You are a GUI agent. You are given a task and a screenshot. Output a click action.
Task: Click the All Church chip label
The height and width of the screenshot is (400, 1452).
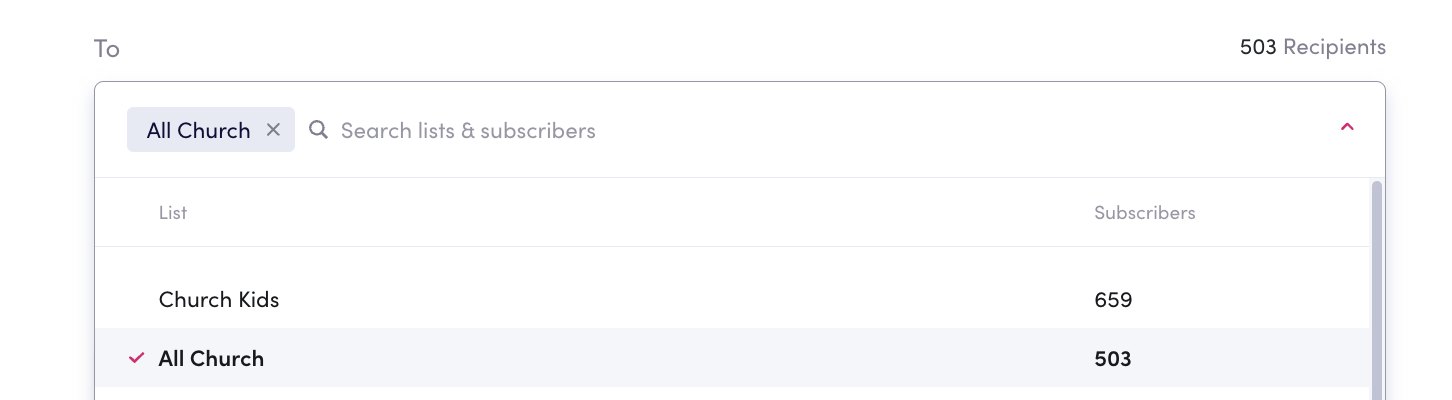(x=199, y=130)
